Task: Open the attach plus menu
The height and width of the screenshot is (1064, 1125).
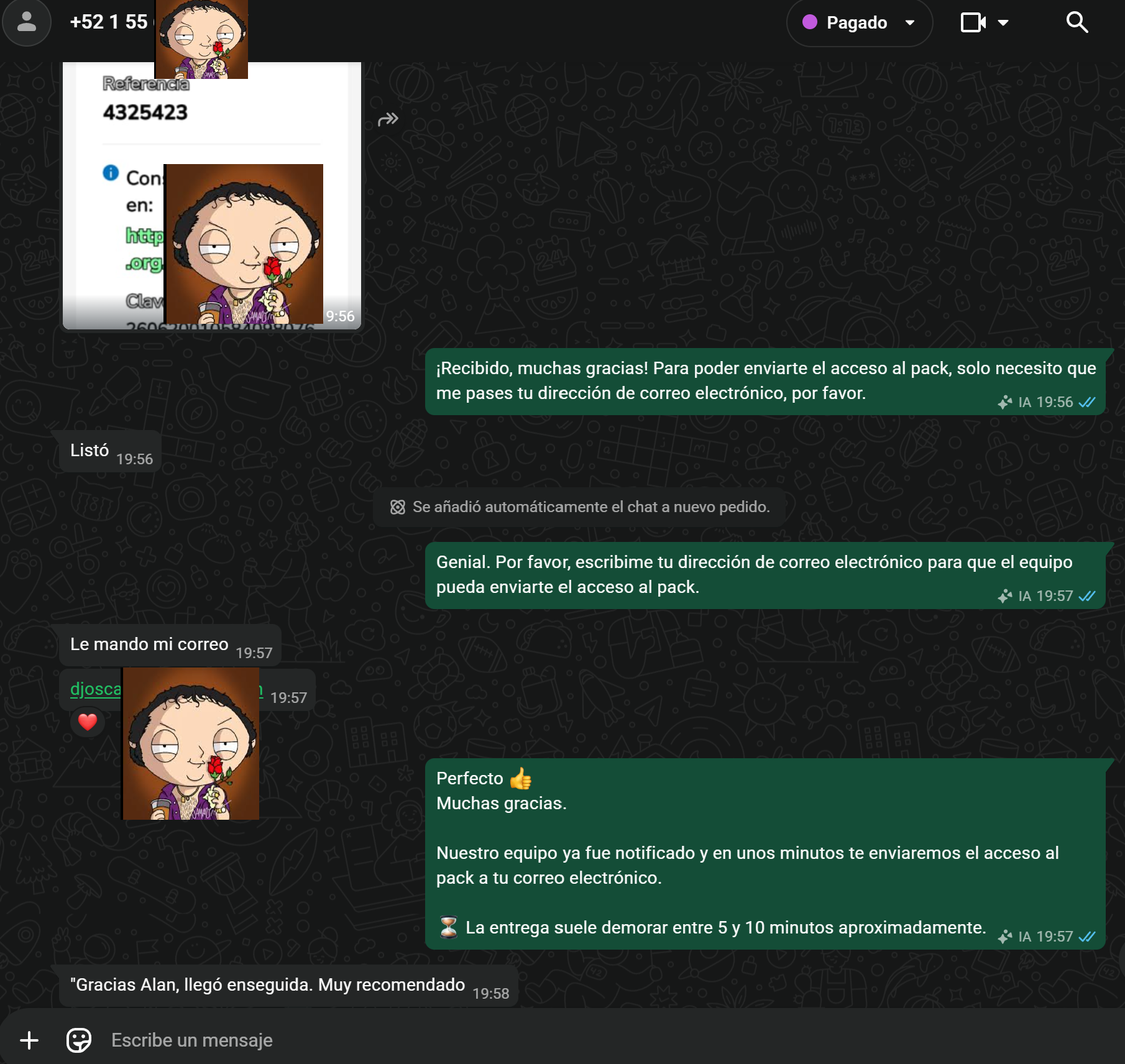Action: pos(29,1040)
